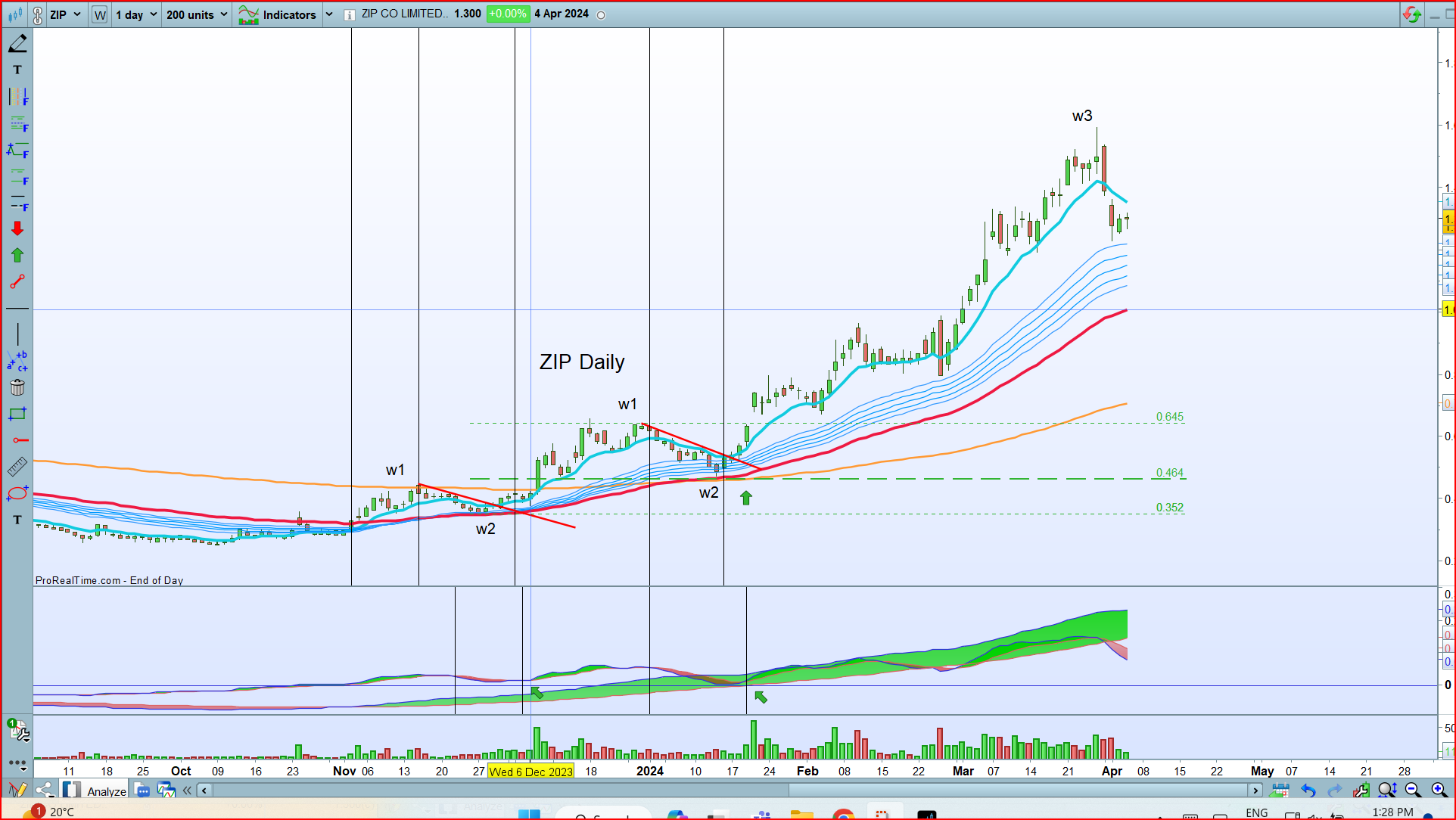Click the ENG language indicator
Image resolution: width=1456 pixels, height=820 pixels.
(x=1256, y=812)
